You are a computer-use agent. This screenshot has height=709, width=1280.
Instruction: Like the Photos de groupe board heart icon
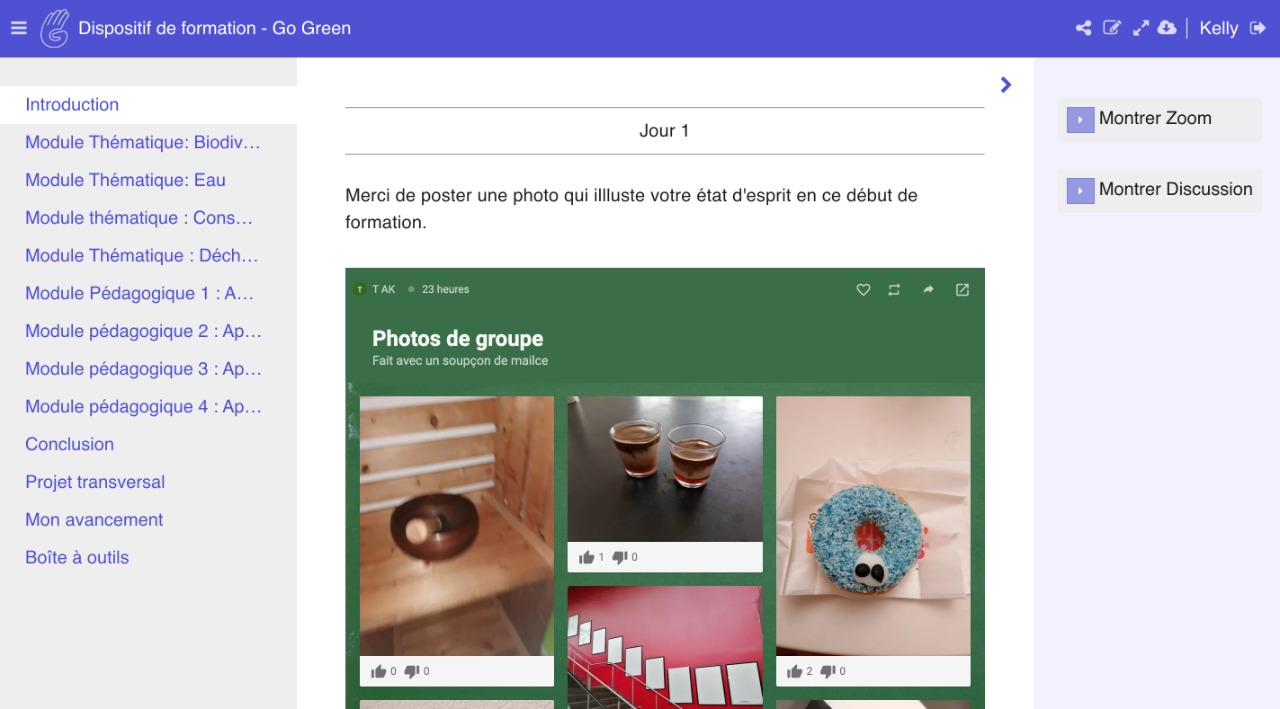[863, 290]
